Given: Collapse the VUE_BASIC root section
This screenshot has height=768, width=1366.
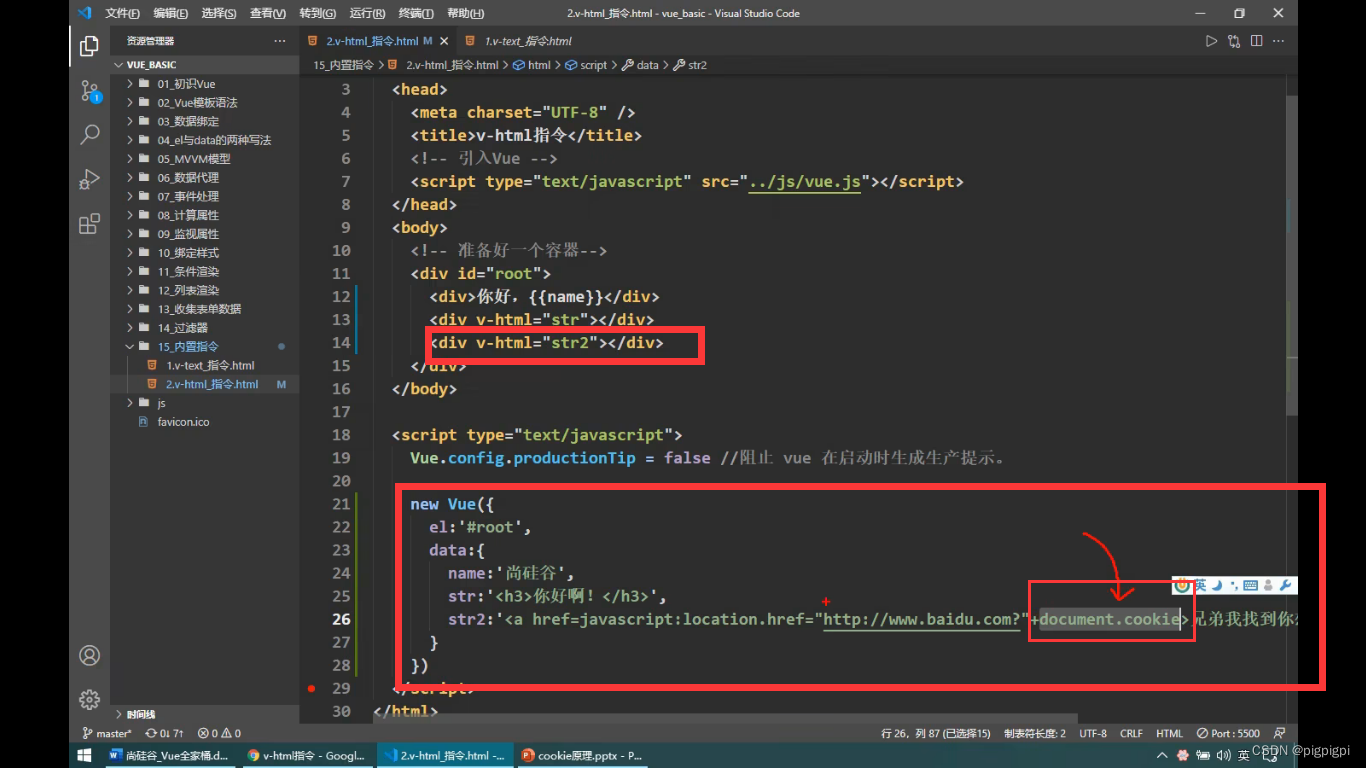Looking at the screenshot, I should point(152,65).
